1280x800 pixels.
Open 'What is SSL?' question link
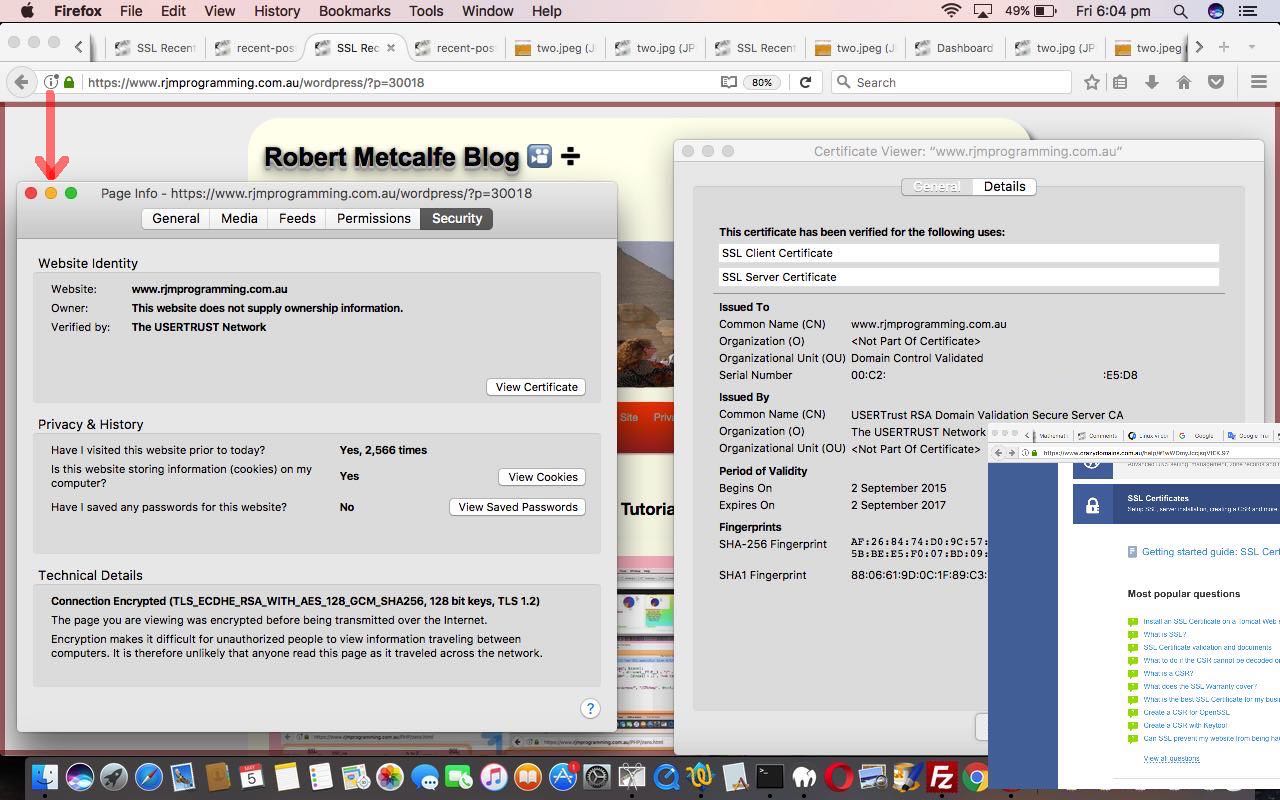1164,634
